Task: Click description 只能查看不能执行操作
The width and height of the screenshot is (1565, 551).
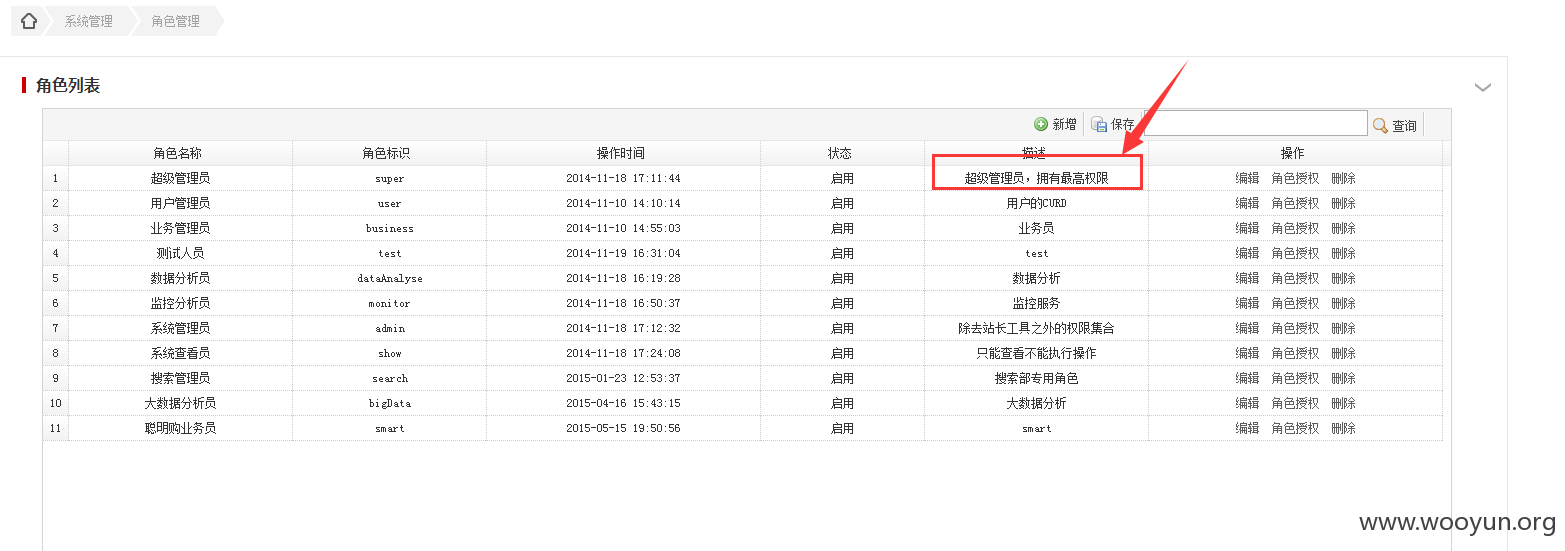Action: 1036,353
